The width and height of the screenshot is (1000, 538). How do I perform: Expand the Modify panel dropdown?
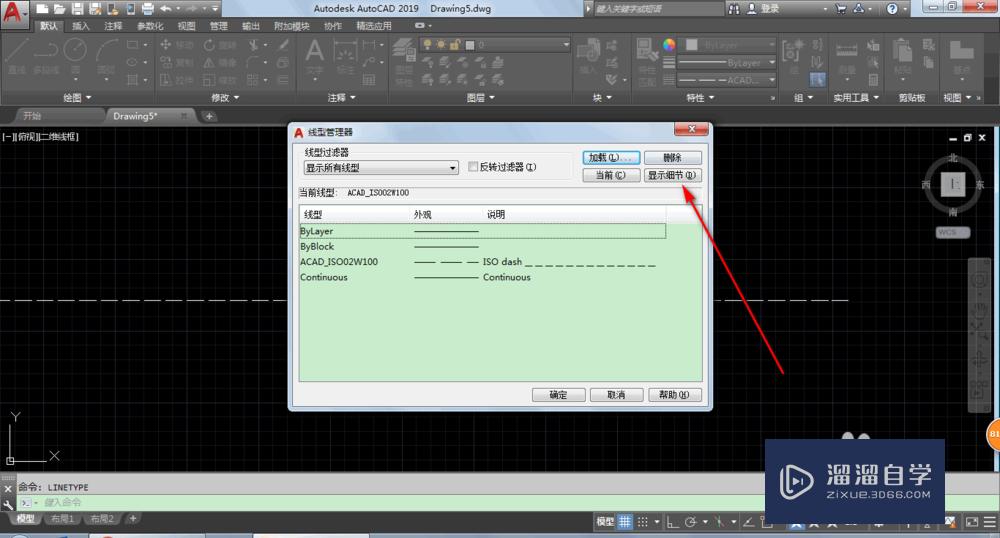point(224,98)
